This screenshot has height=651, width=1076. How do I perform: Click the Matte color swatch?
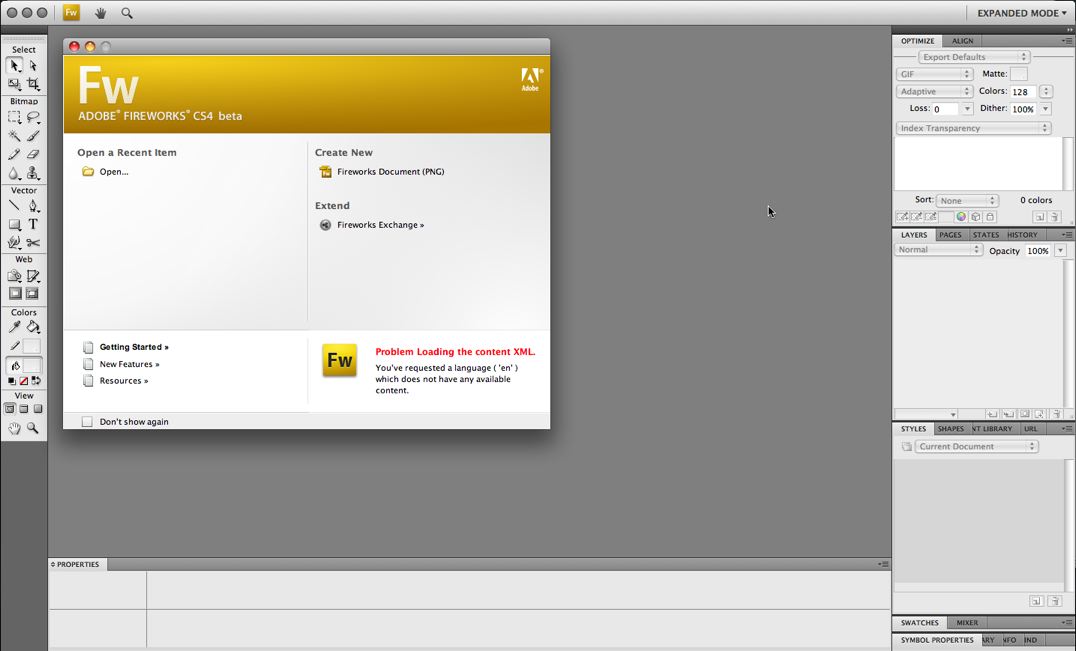pyautogui.click(x=1018, y=74)
